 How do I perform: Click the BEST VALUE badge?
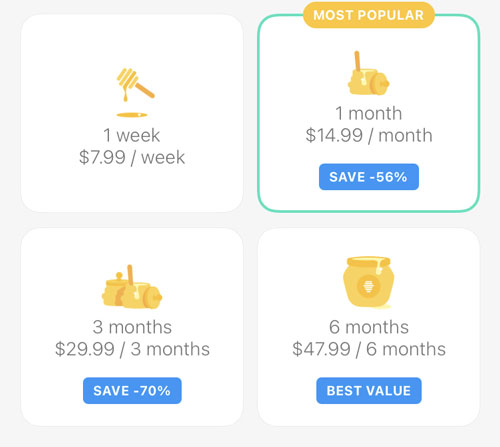click(369, 391)
